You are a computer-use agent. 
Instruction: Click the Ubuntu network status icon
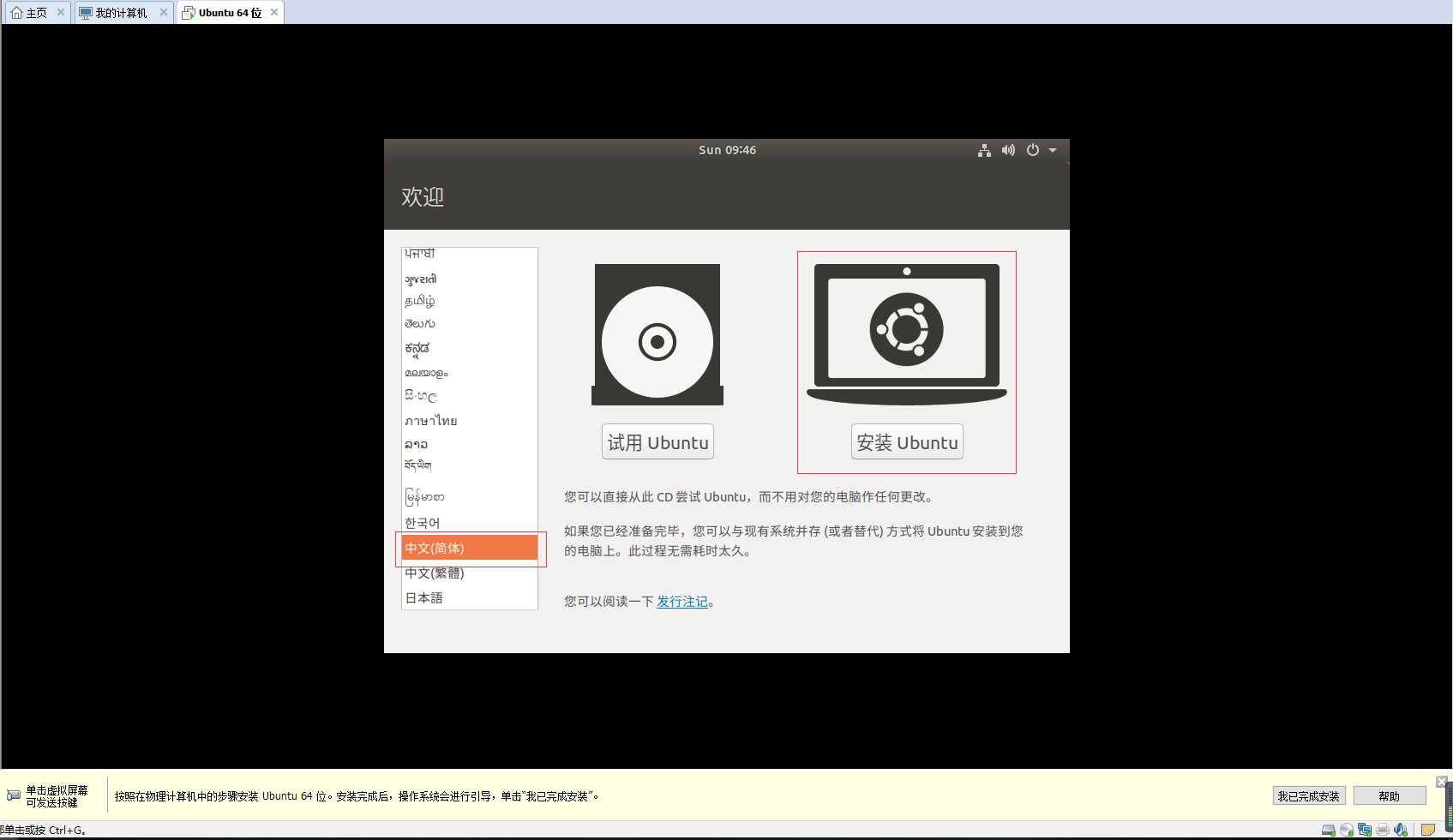coord(984,150)
